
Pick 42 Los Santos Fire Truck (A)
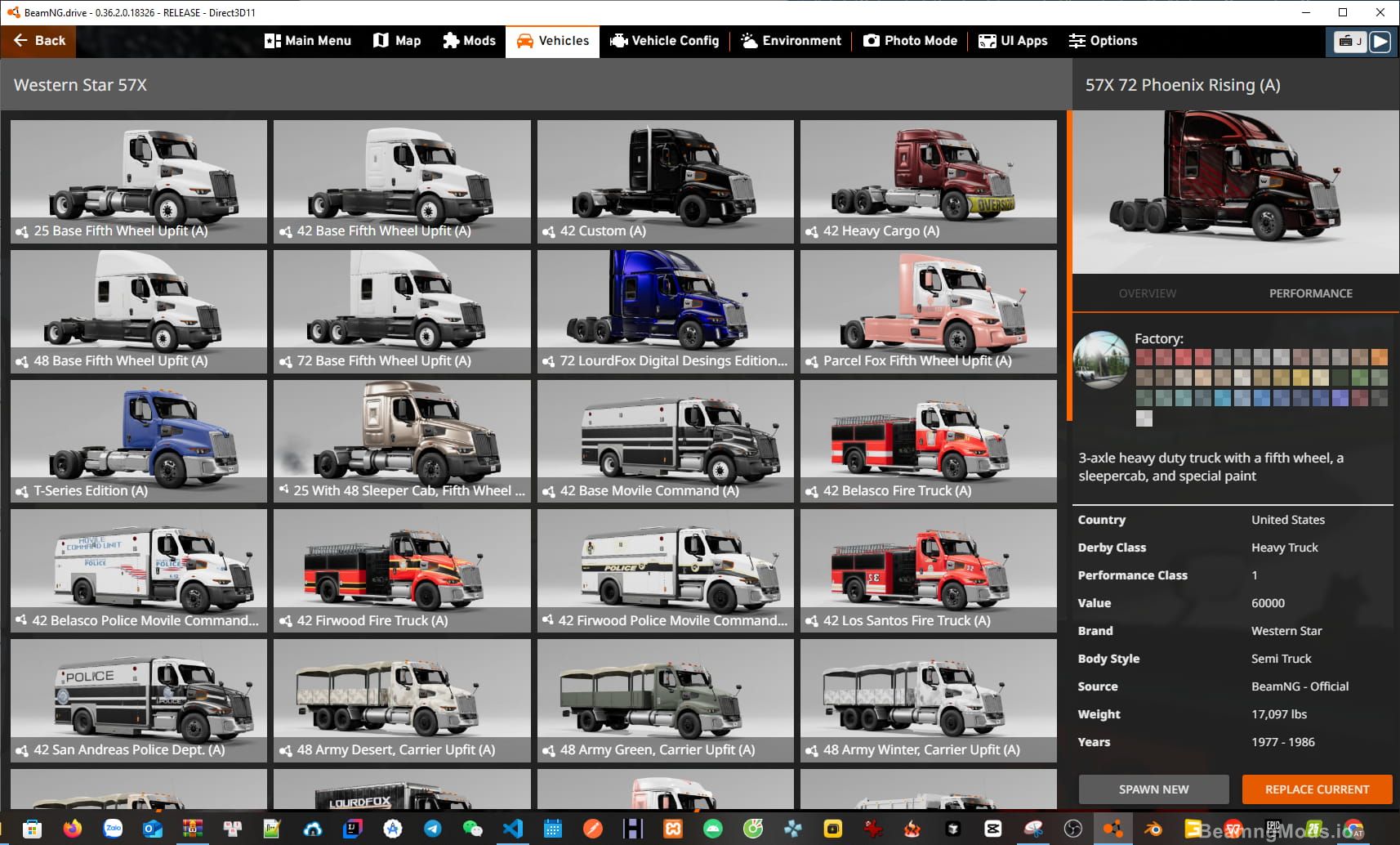click(x=928, y=570)
